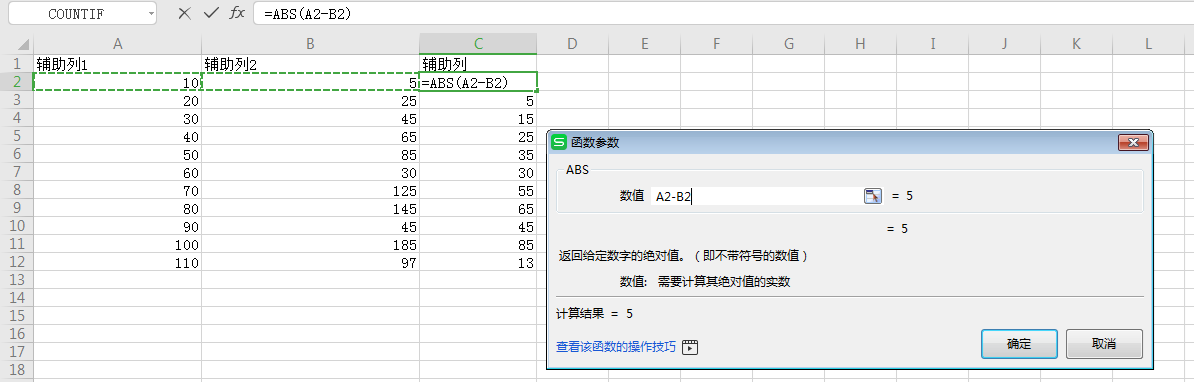Click cell A6 with value 50
1194x382 pixels.
pos(117,154)
